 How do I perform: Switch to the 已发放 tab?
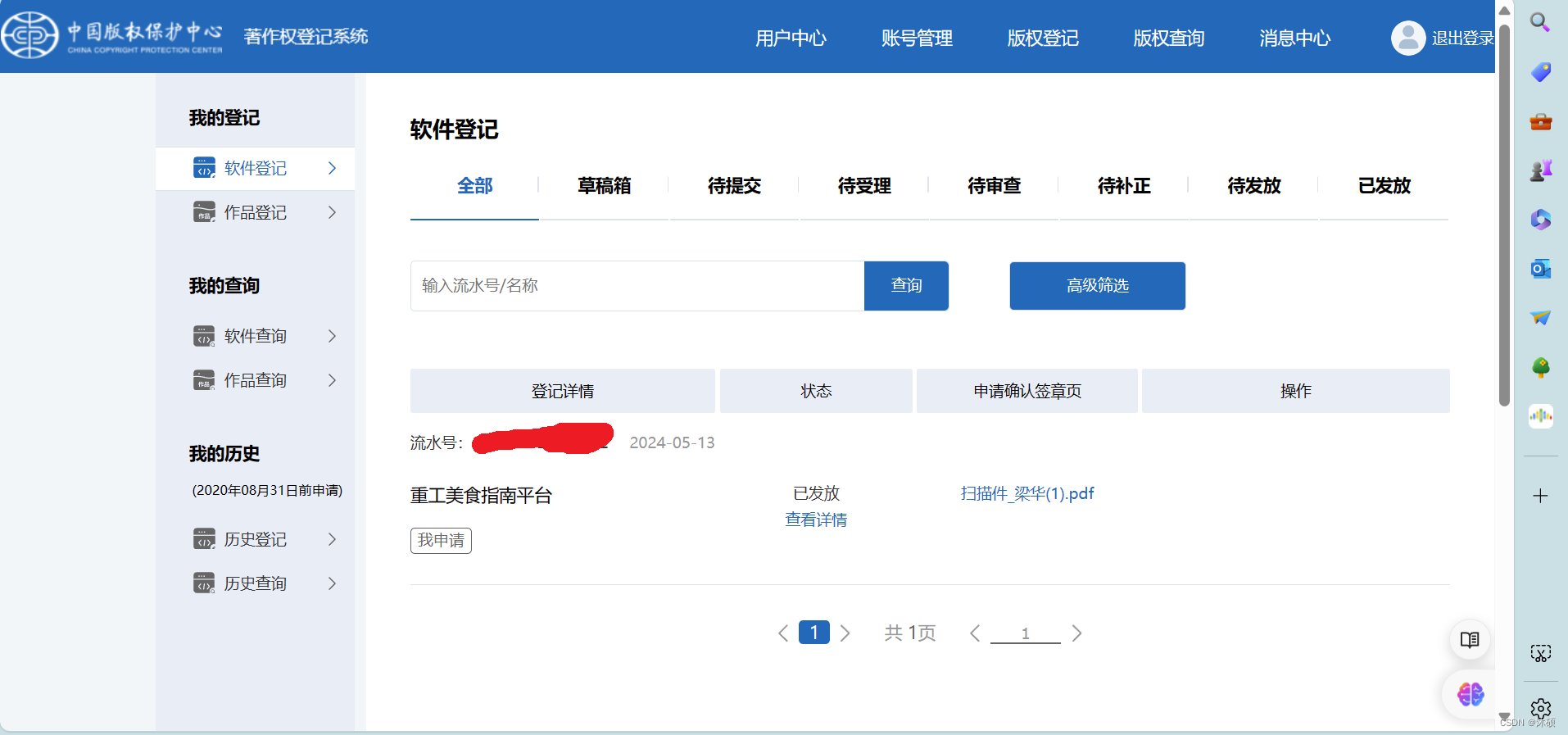point(1384,186)
